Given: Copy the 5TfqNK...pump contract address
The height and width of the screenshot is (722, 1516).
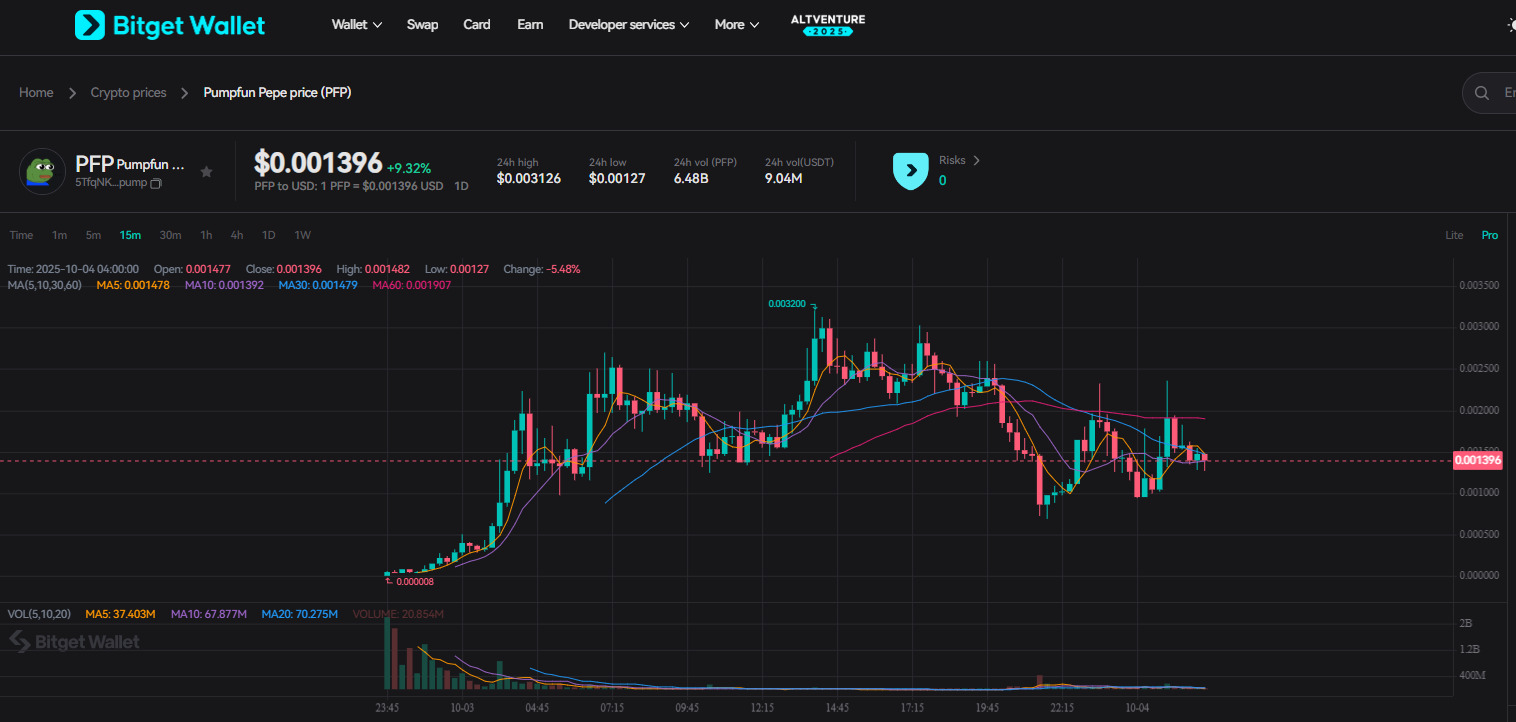Looking at the screenshot, I should point(156,184).
